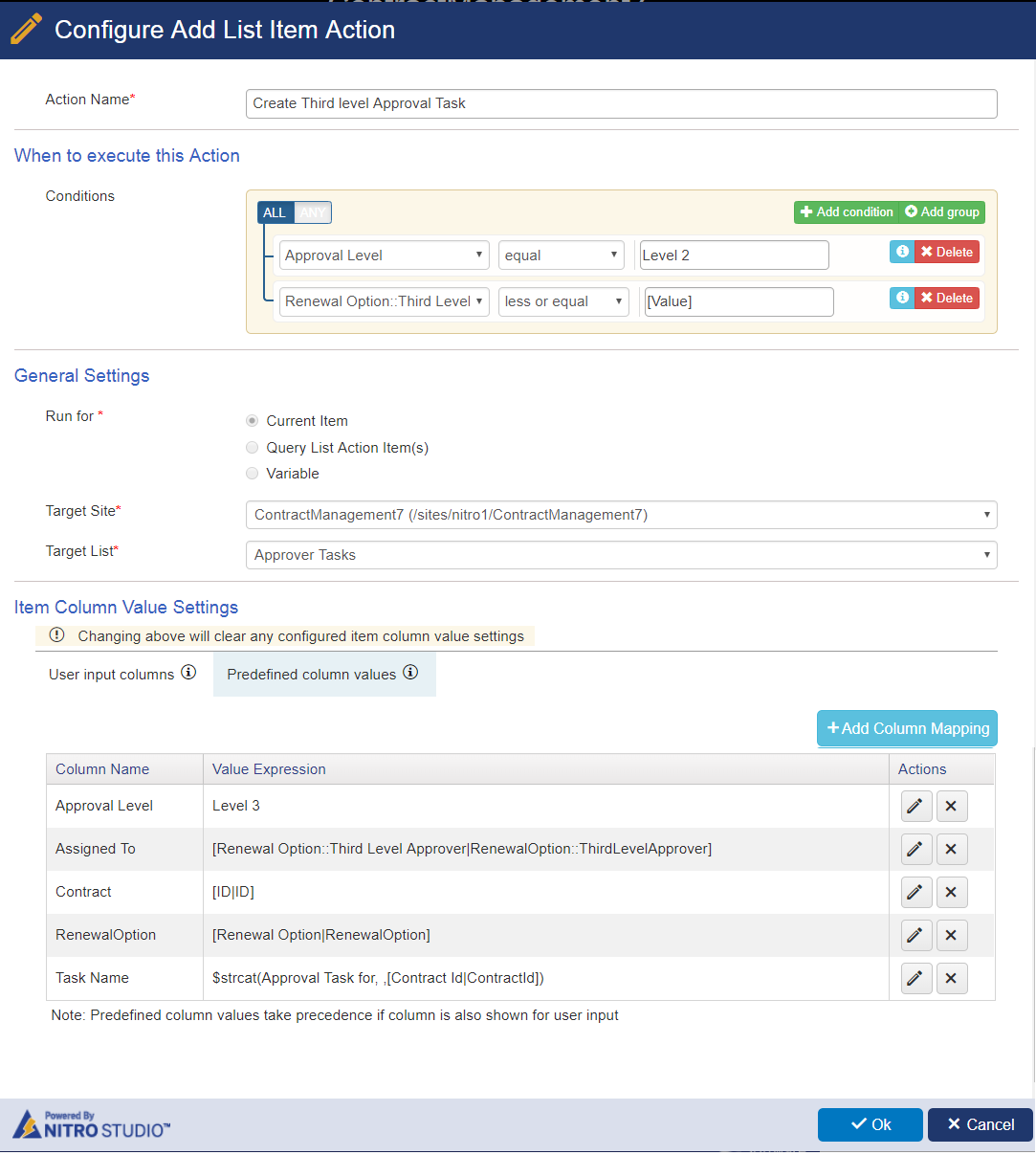The height and width of the screenshot is (1155, 1036).
Task: Edit the Task Name column mapping
Action: tap(916, 978)
